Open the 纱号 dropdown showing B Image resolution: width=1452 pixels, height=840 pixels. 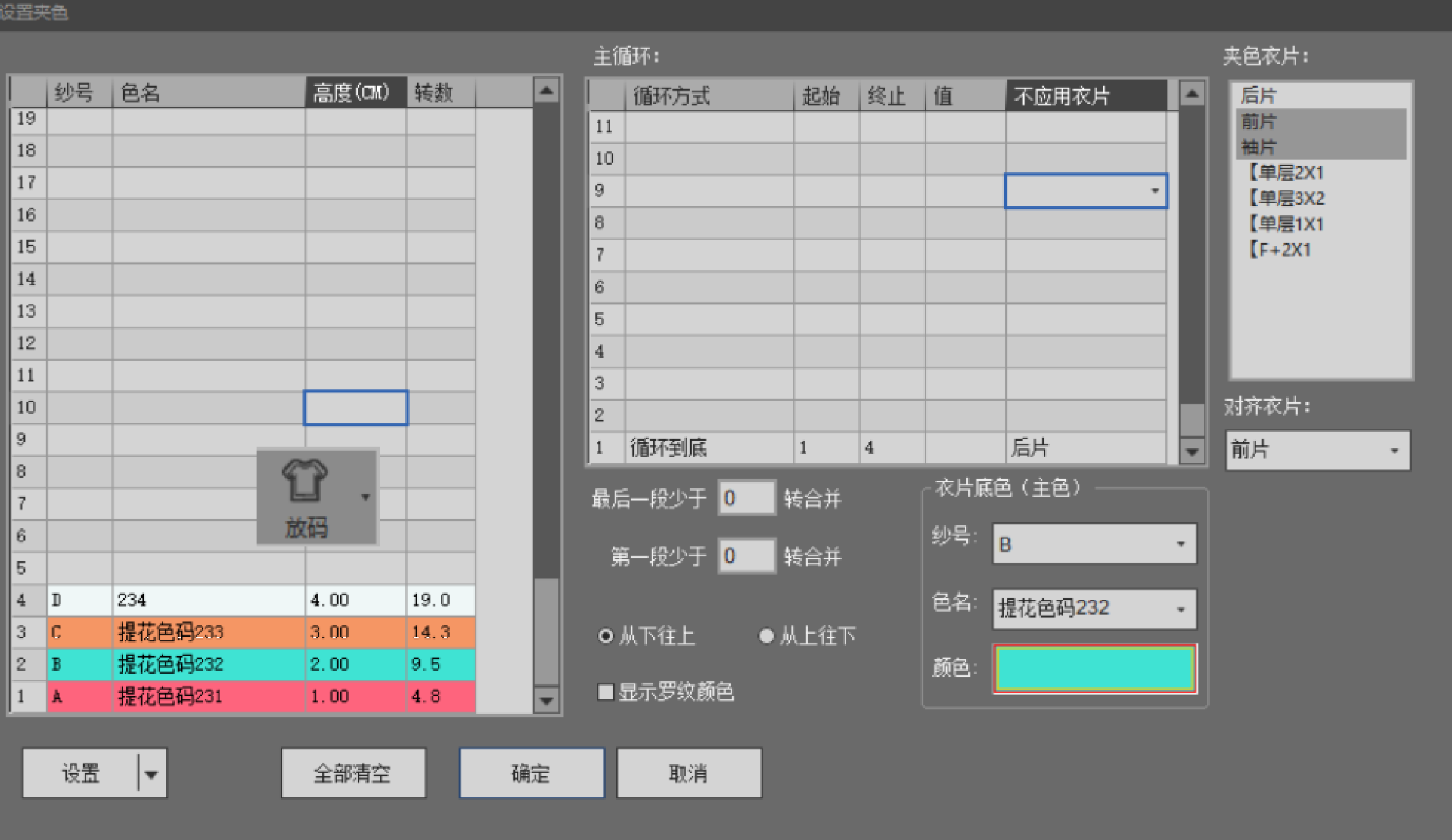(1181, 544)
